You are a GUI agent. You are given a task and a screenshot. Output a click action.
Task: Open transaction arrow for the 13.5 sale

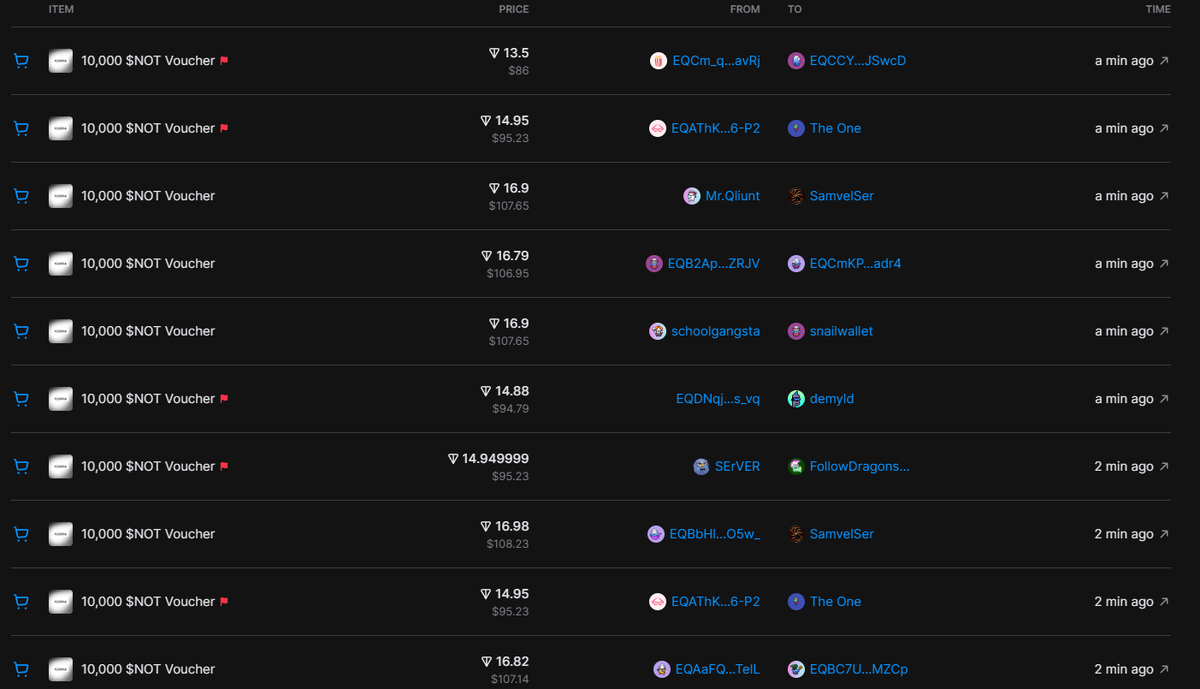(1164, 61)
